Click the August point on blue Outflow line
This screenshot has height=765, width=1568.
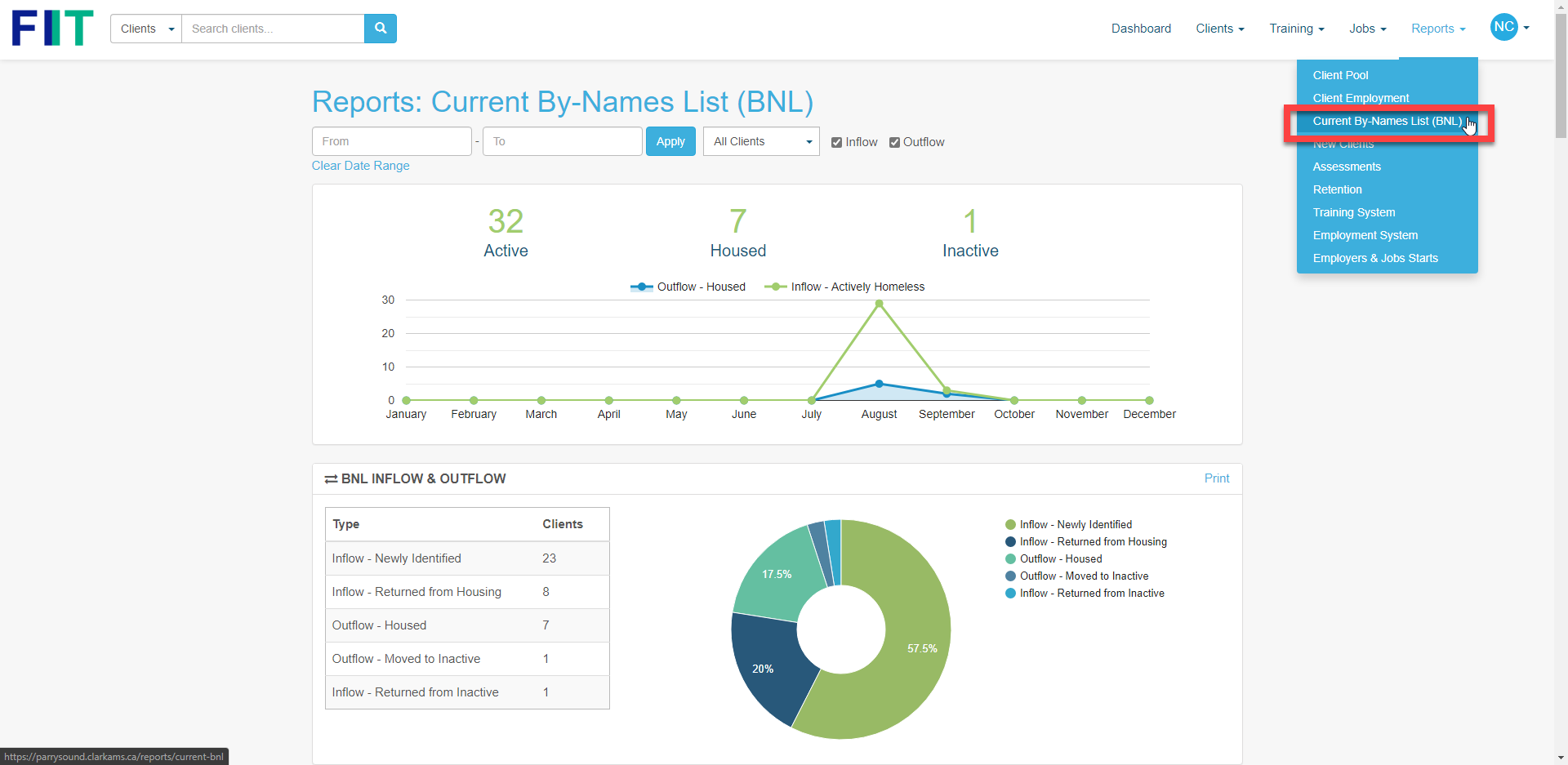(x=879, y=384)
